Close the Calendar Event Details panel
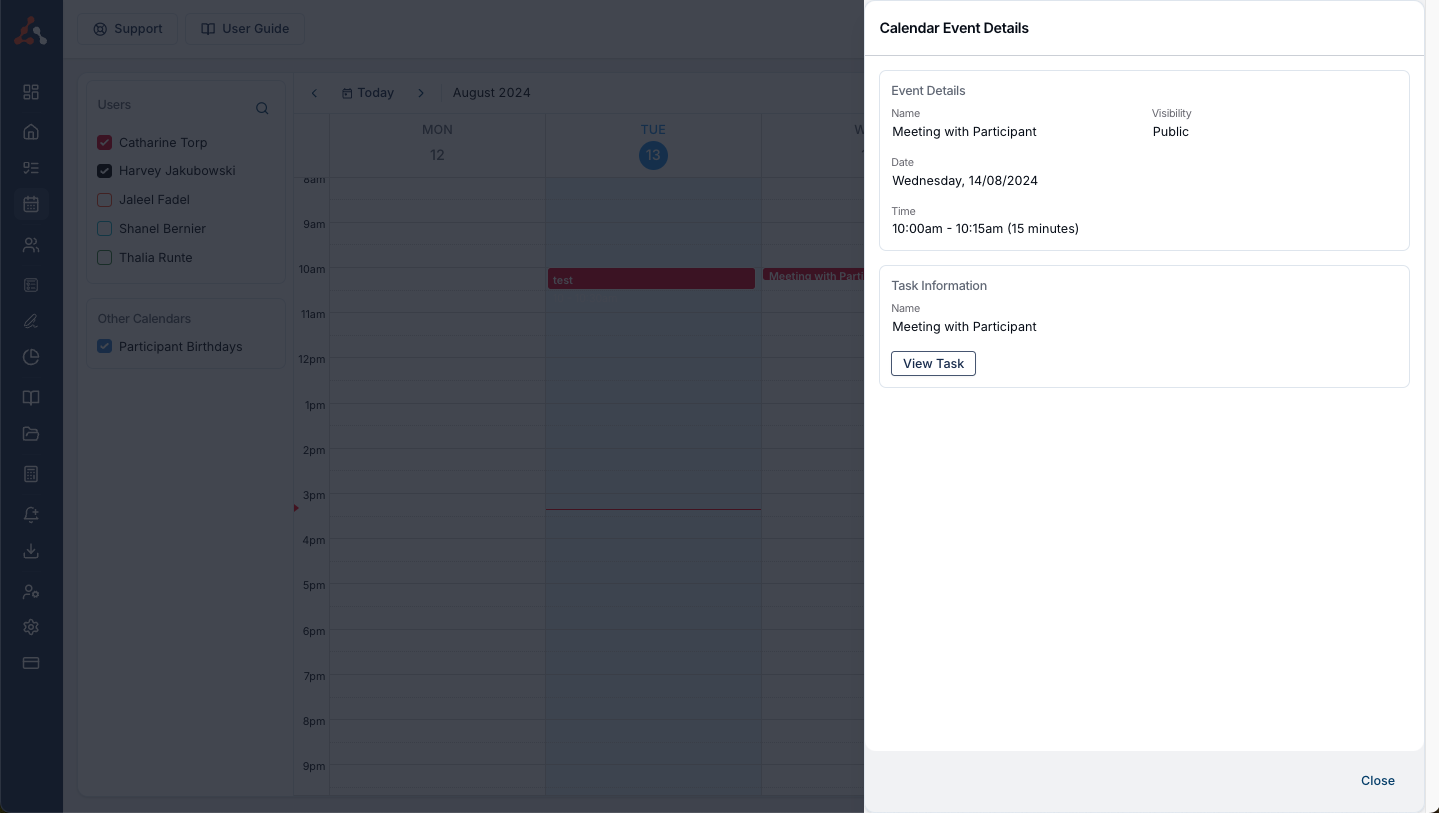The width and height of the screenshot is (1439, 813). click(x=1377, y=781)
